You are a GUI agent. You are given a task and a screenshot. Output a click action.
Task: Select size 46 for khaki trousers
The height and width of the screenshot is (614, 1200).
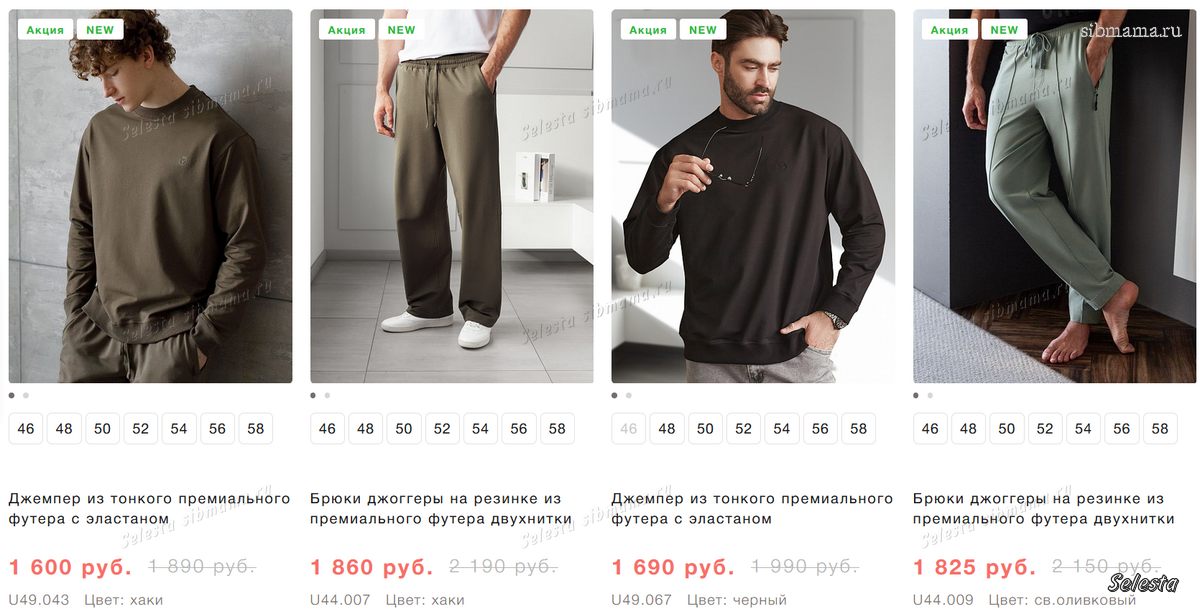tap(327, 428)
